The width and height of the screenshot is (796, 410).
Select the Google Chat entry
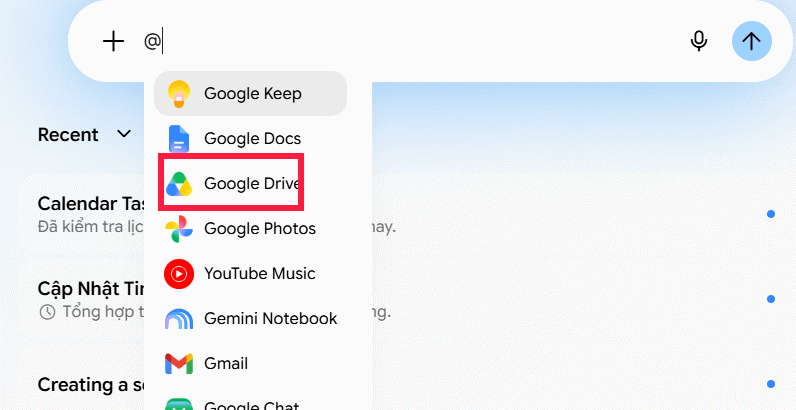pos(250,402)
